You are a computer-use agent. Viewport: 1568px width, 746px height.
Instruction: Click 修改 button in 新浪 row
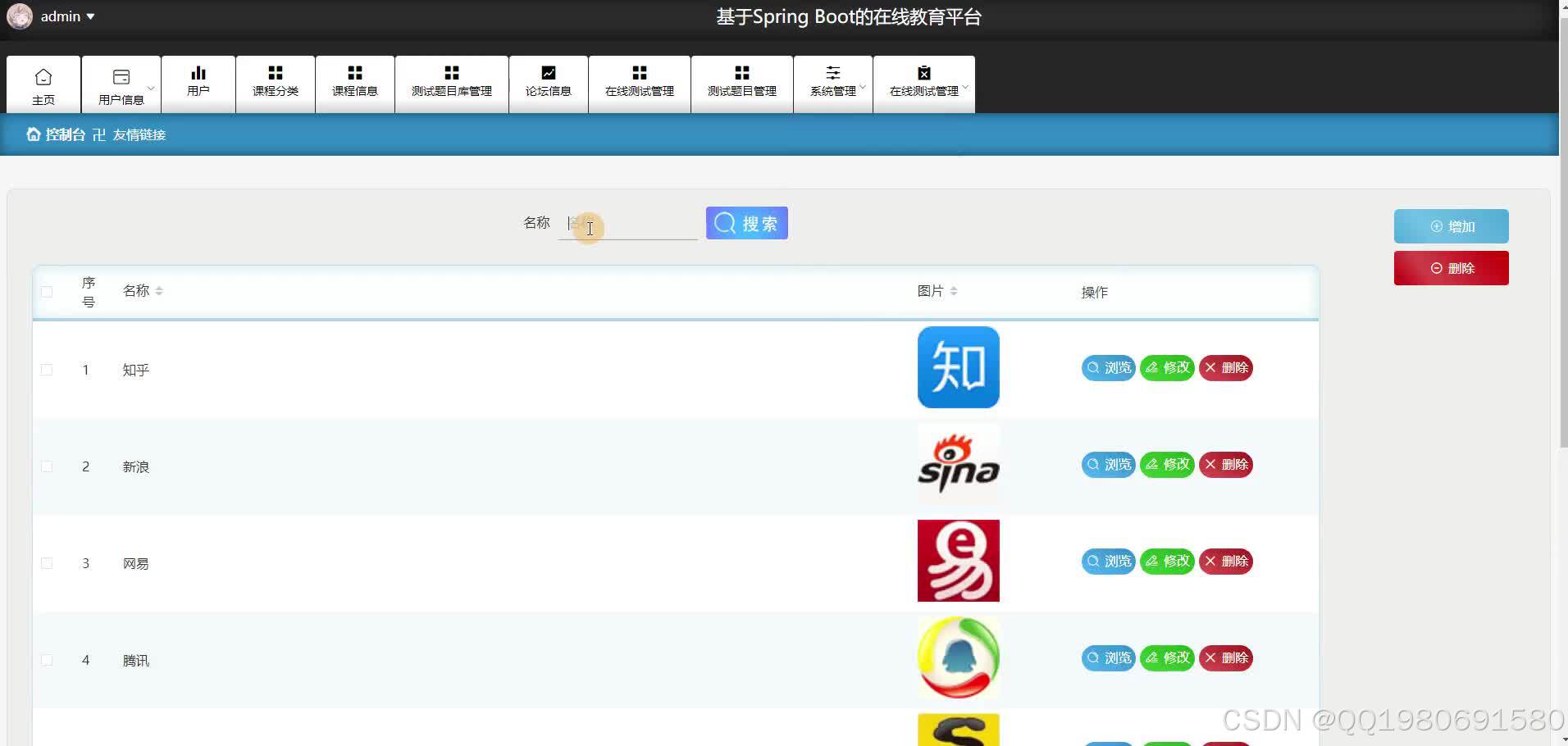(x=1168, y=464)
